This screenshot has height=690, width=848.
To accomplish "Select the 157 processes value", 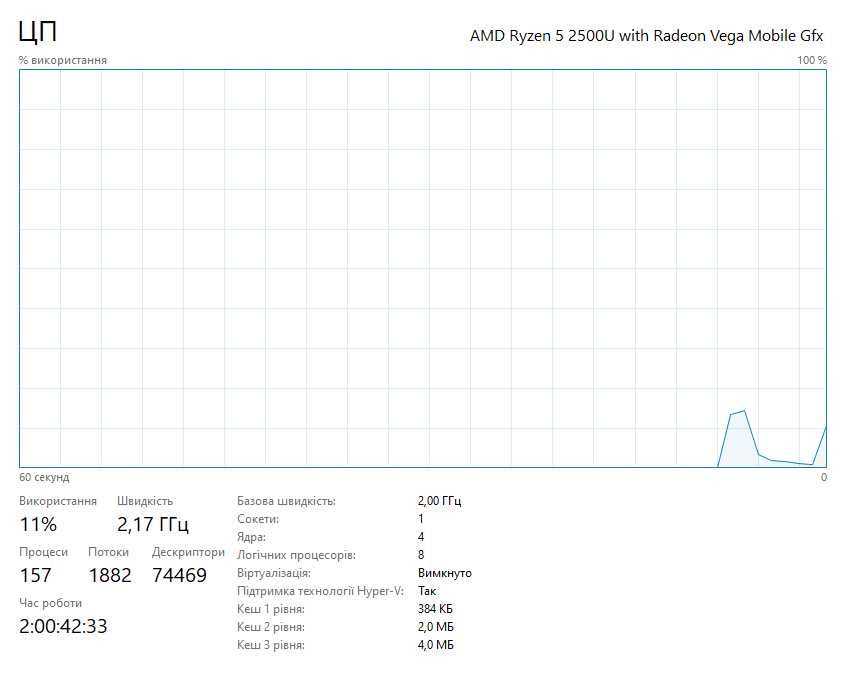I will tap(36, 575).
